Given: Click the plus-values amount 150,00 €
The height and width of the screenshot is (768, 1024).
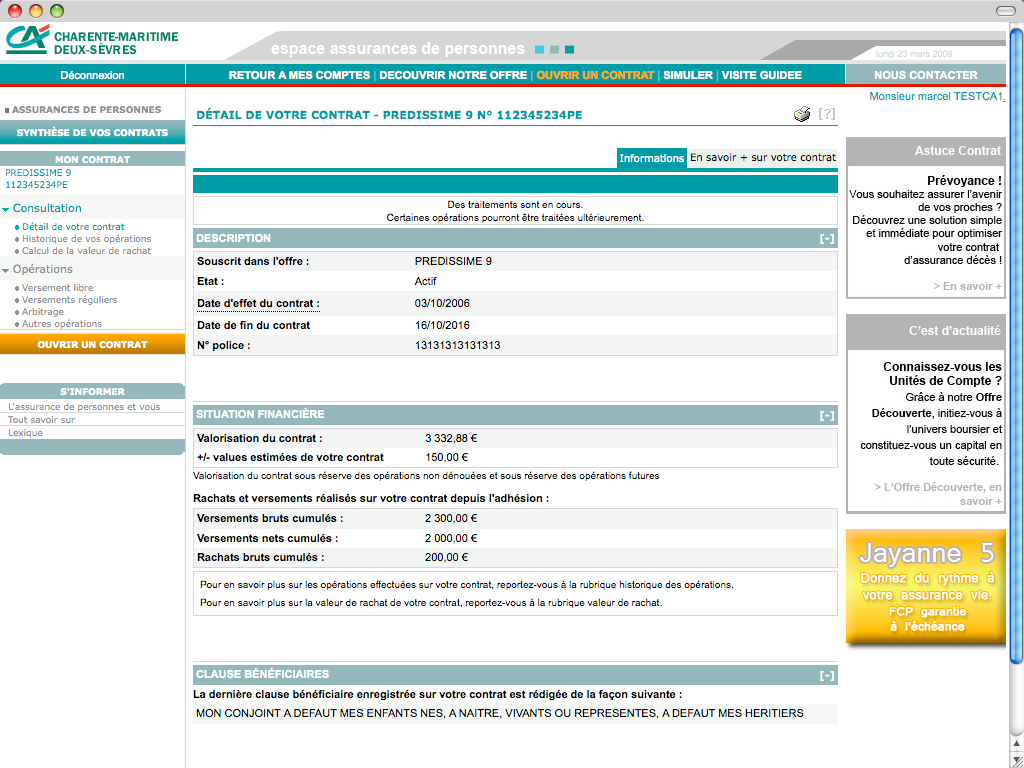Looking at the screenshot, I should 447,458.
